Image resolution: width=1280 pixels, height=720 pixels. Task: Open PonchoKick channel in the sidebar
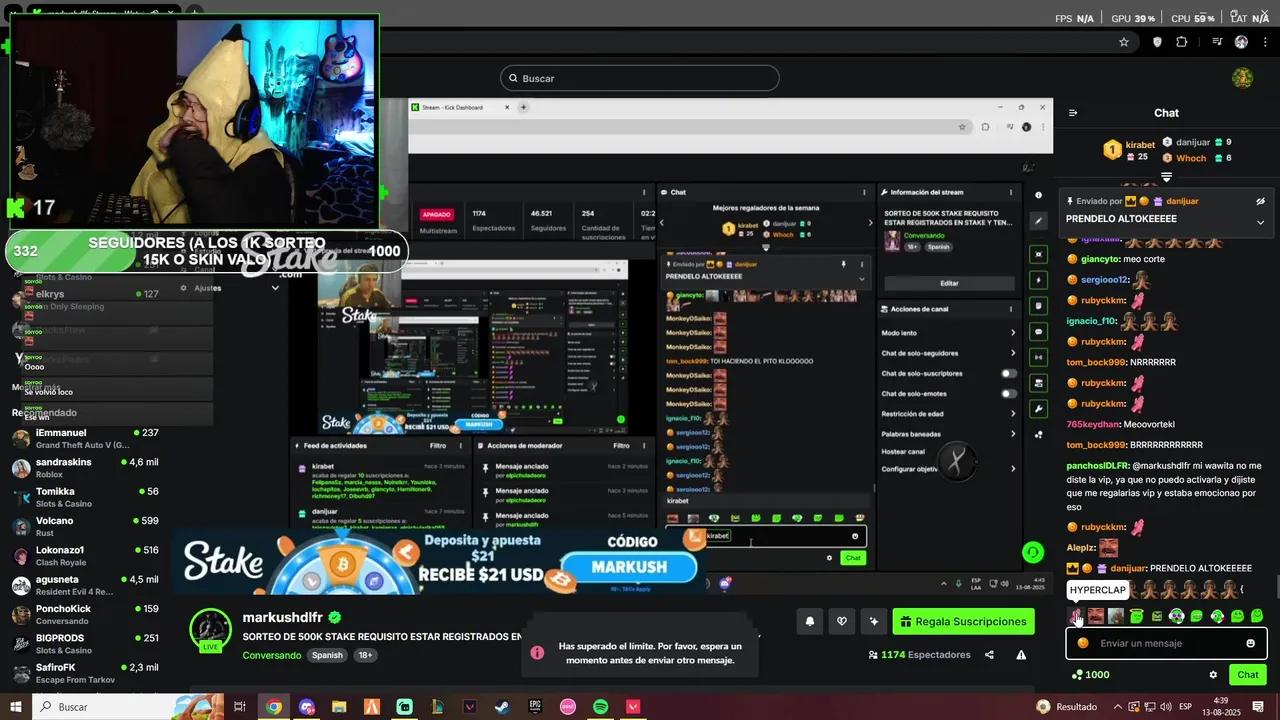(85, 614)
